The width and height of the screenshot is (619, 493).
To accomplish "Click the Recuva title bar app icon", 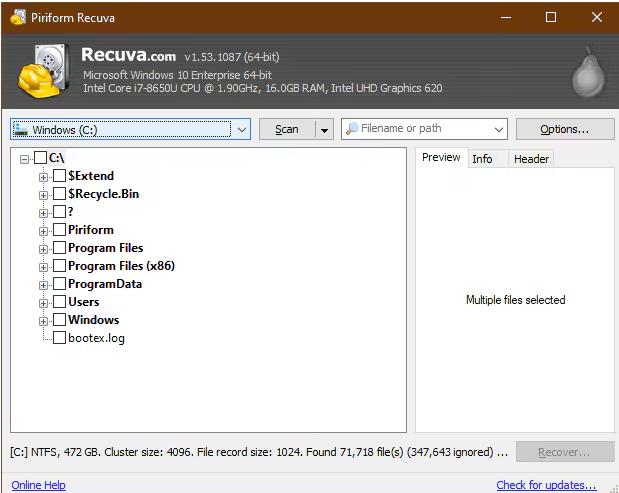I will point(18,17).
